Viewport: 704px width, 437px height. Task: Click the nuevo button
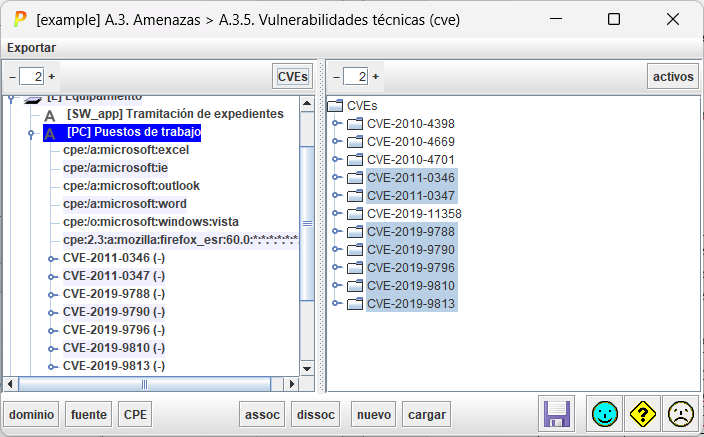pos(374,414)
